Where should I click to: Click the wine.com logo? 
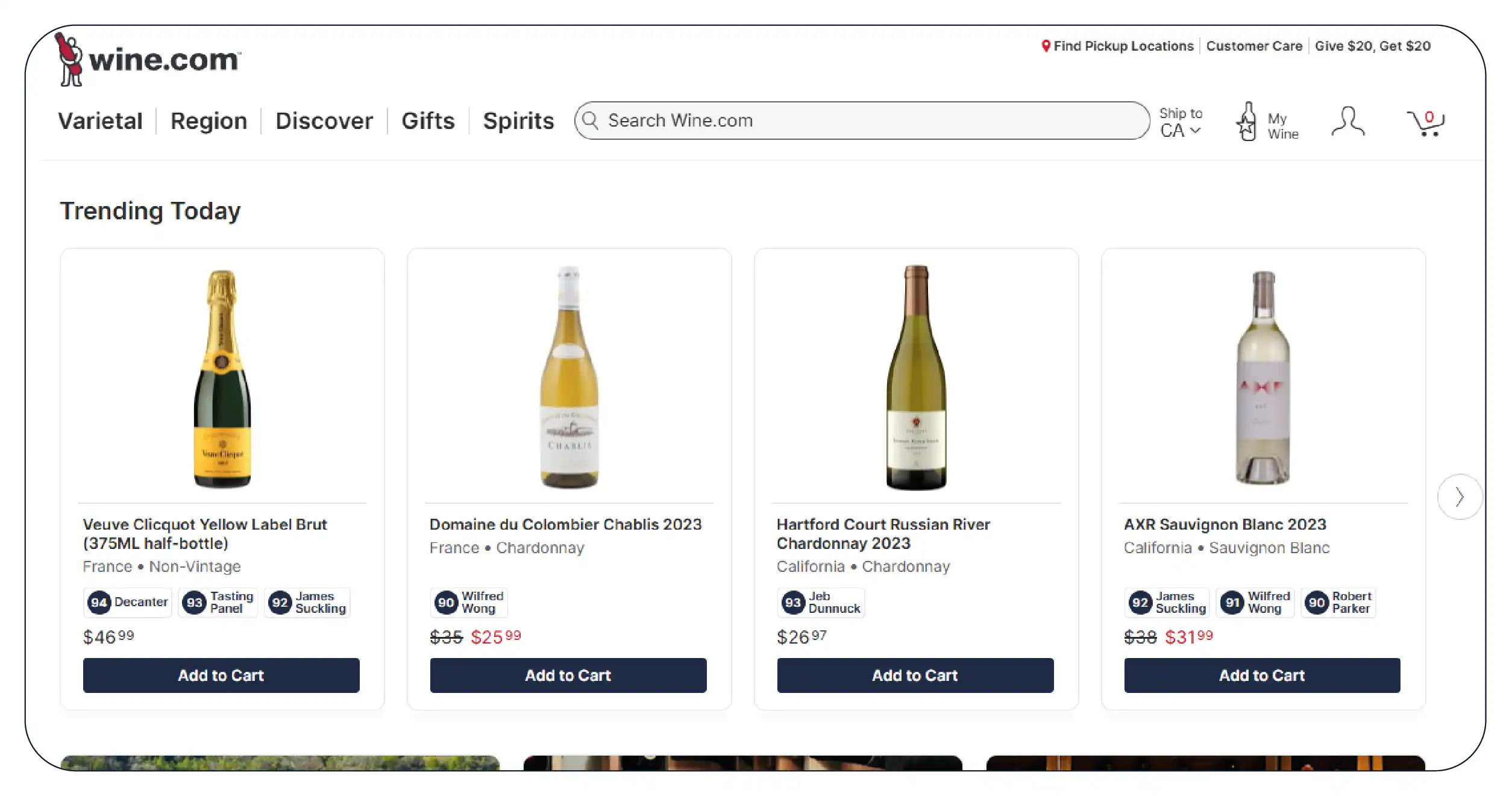pos(149,59)
